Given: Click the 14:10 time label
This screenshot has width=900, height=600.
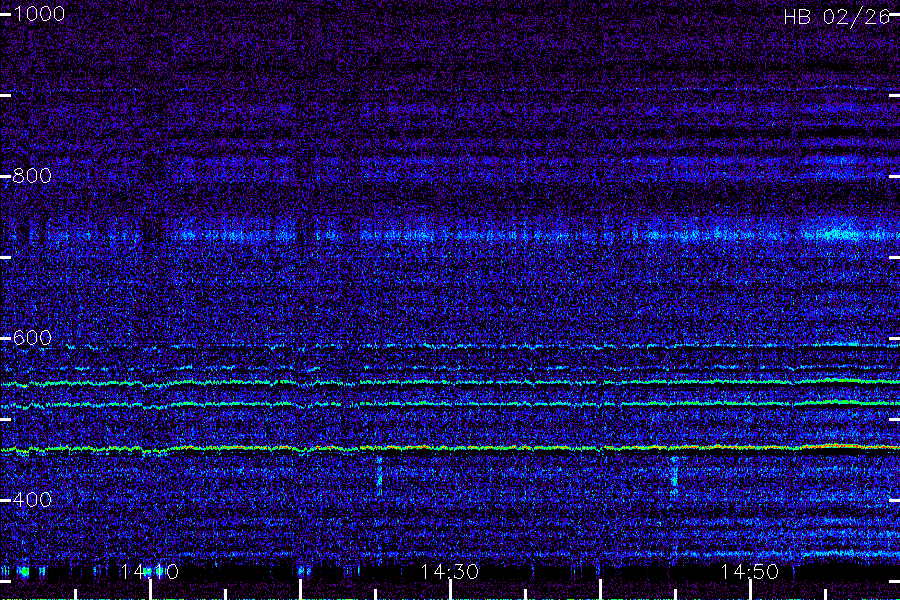Looking at the screenshot, I should (x=149, y=572).
